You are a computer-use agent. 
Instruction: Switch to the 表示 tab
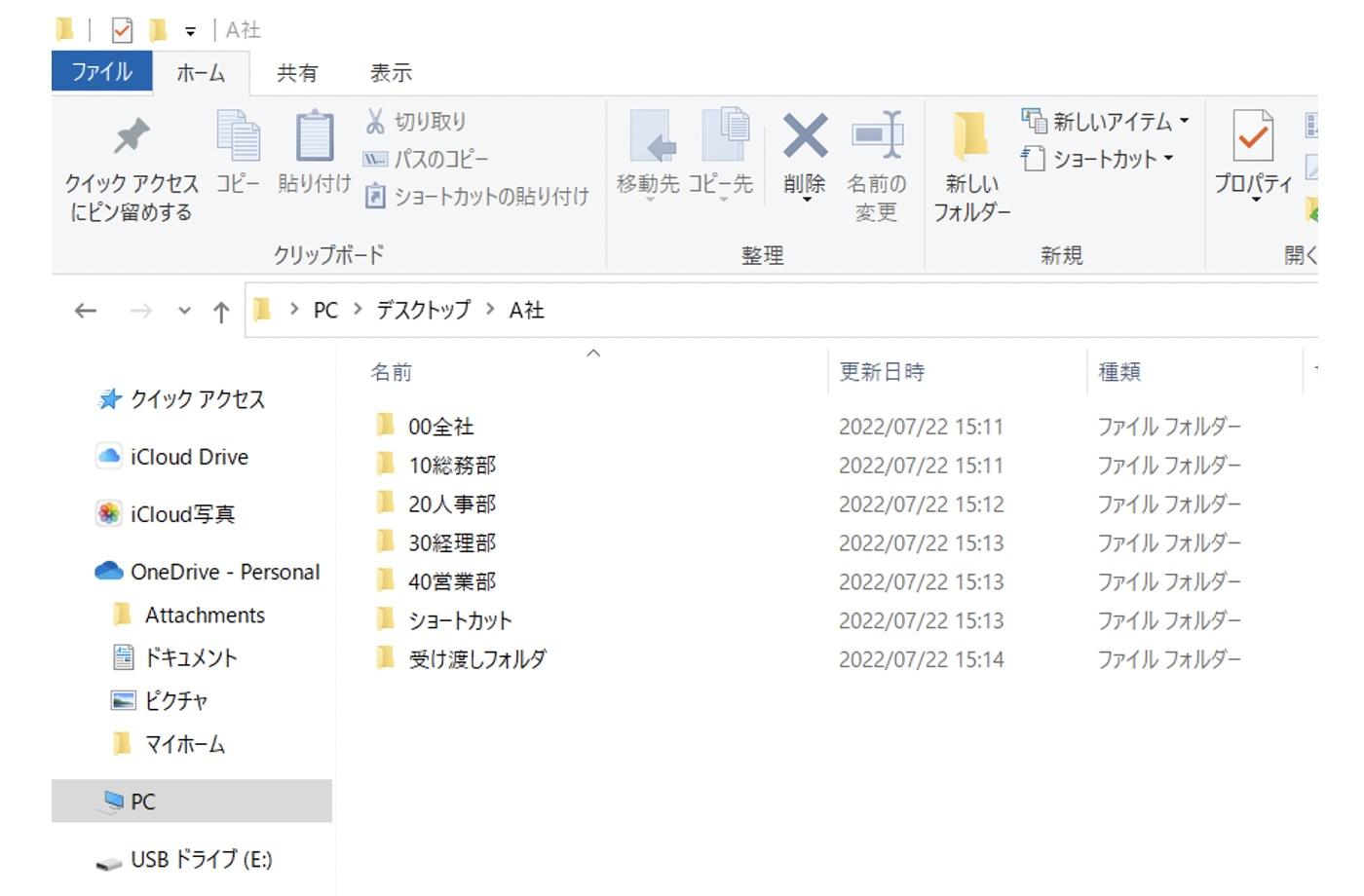tap(390, 72)
